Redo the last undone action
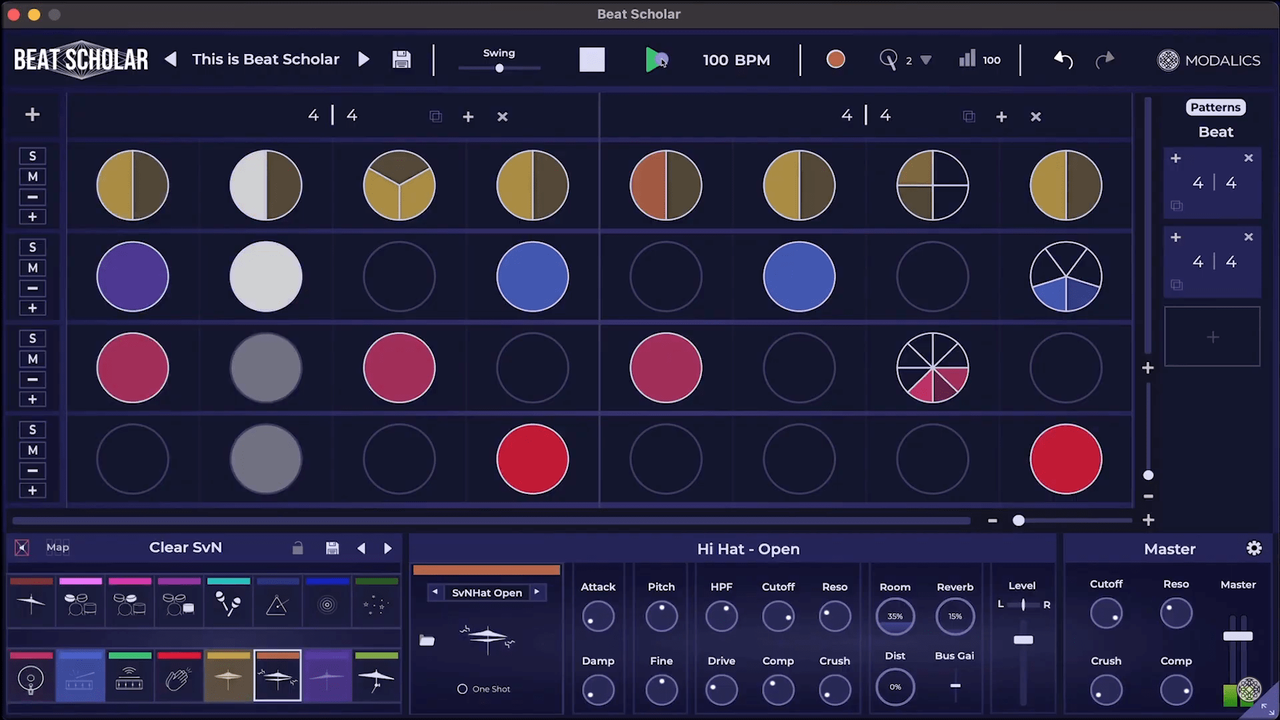The image size is (1280, 720). [1105, 60]
